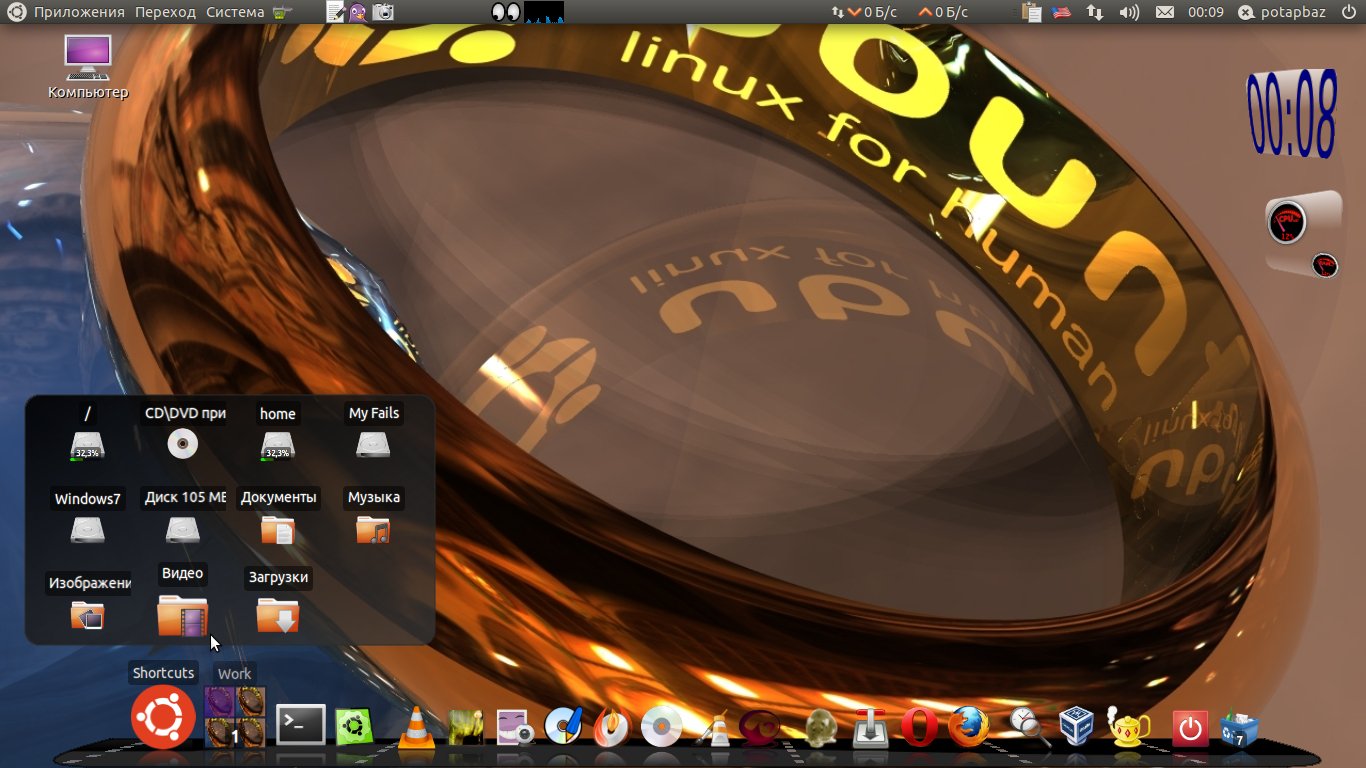This screenshot has height=768, width=1366.
Task: Open the Компьютер desktop icon
Action: pos(88,67)
